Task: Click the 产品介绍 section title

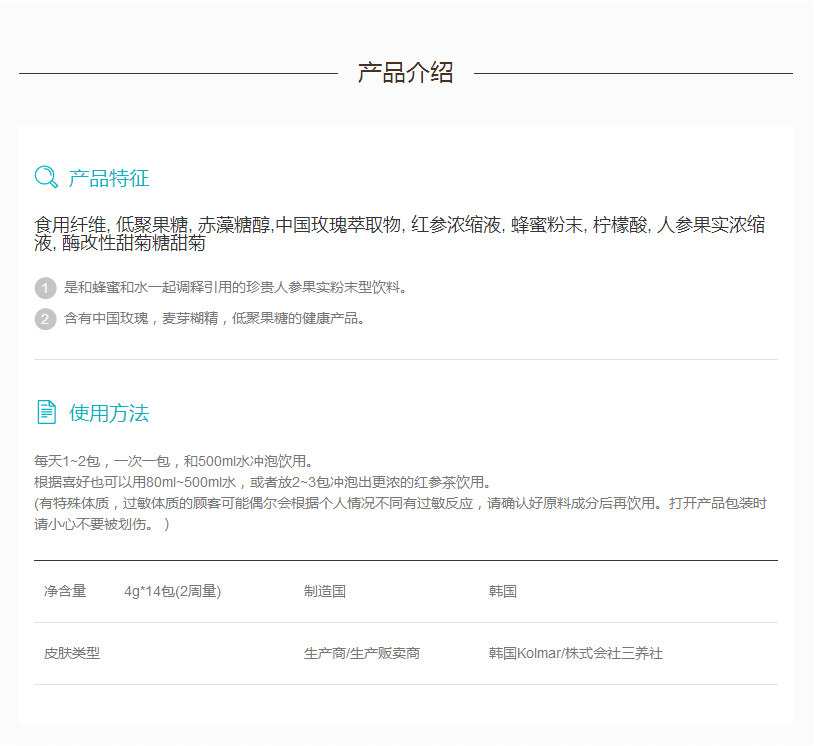Action: pyautogui.click(x=405, y=73)
